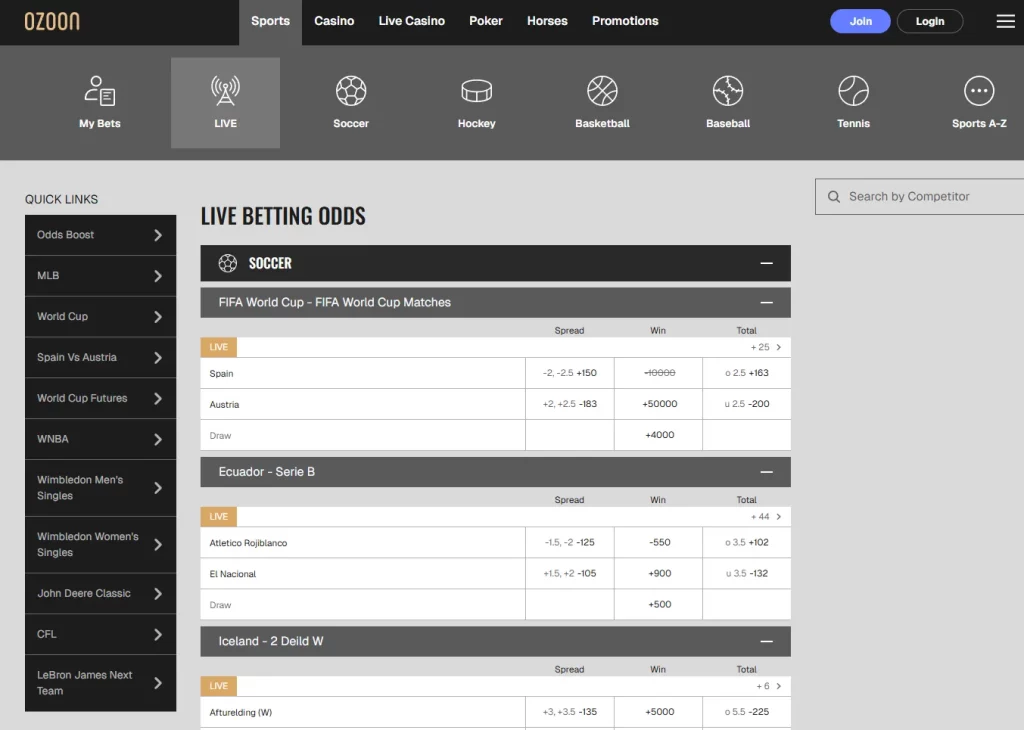Open World Cup quick link

click(101, 317)
